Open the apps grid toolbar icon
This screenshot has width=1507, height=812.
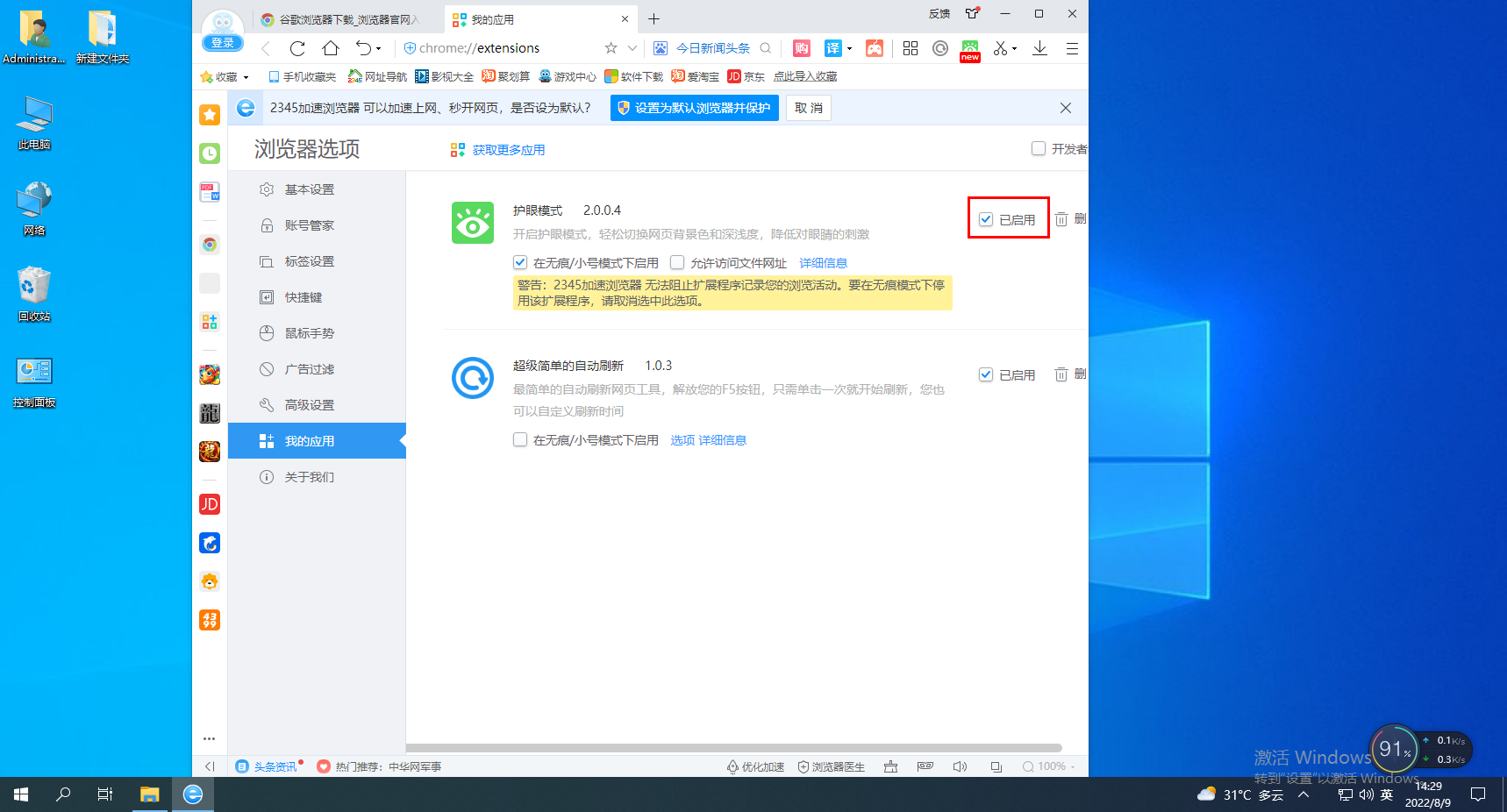coord(911,48)
